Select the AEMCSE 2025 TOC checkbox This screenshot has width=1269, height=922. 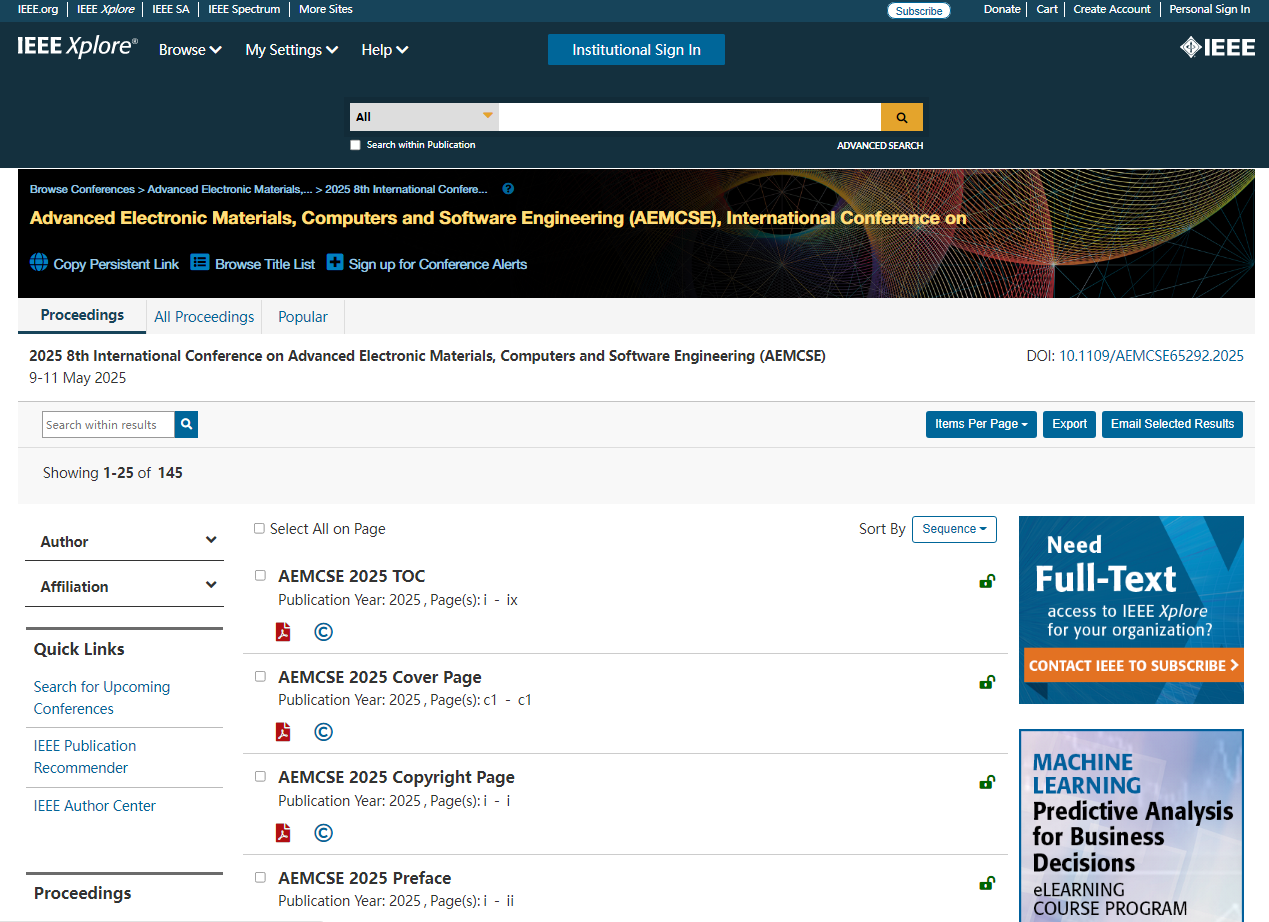[260, 575]
